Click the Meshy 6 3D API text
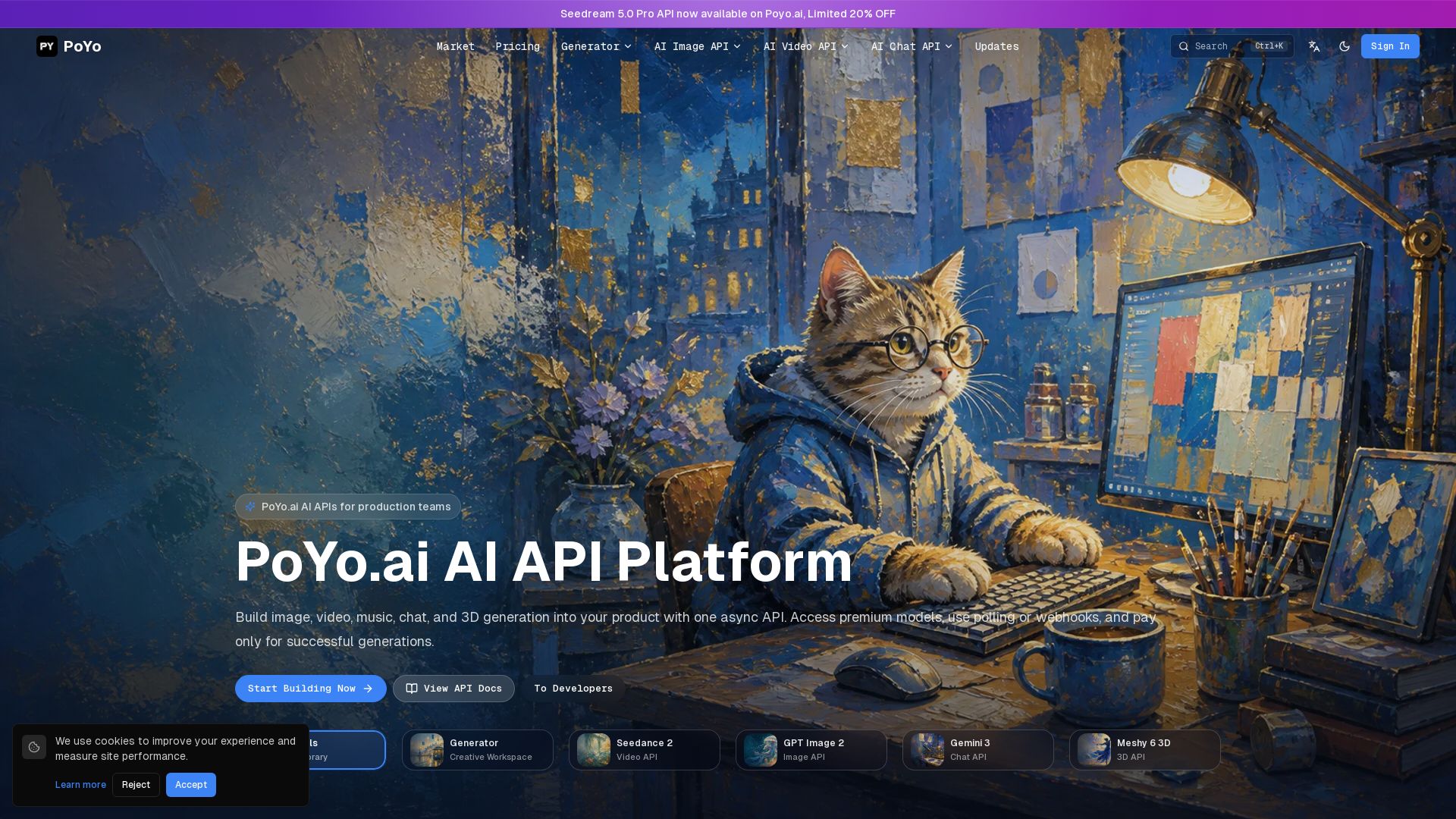This screenshot has height=819, width=1456. coord(1144,750)
